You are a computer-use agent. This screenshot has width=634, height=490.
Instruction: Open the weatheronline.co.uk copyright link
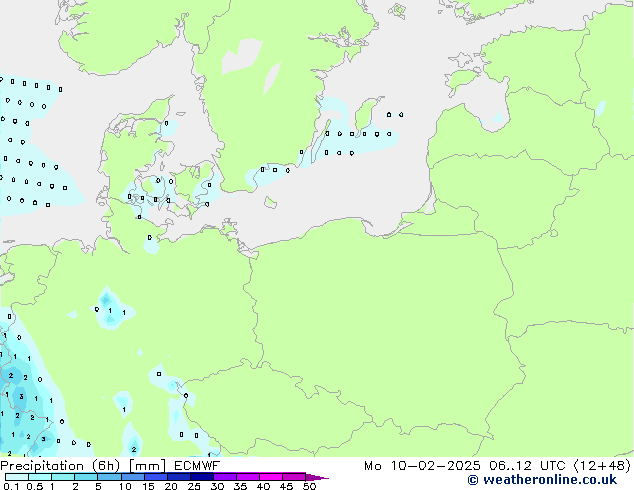click(542, 480)
